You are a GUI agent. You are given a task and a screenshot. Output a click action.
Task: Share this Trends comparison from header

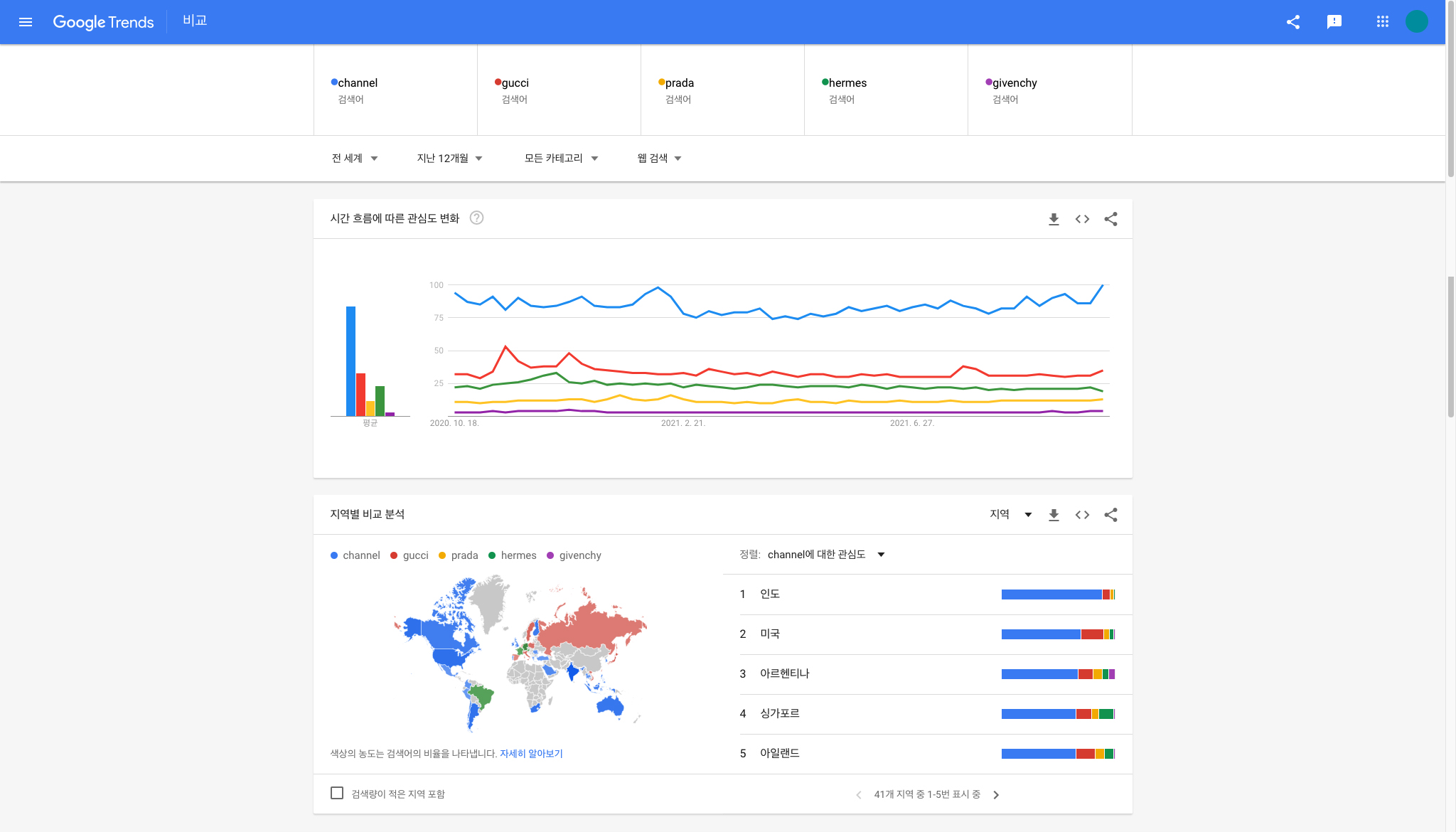click(x=1293, y=22)
